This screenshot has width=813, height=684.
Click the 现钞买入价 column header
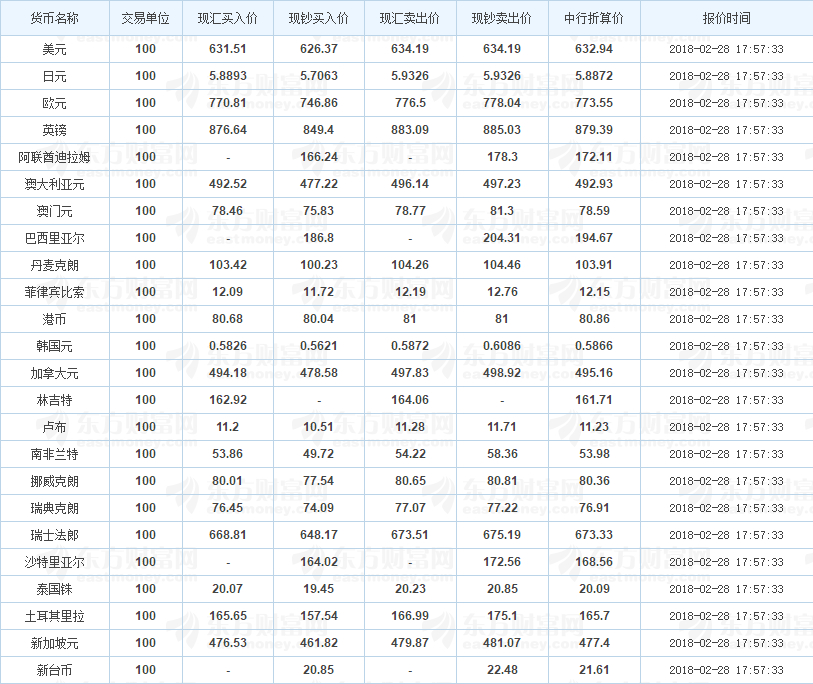click(x=318, y=18)
